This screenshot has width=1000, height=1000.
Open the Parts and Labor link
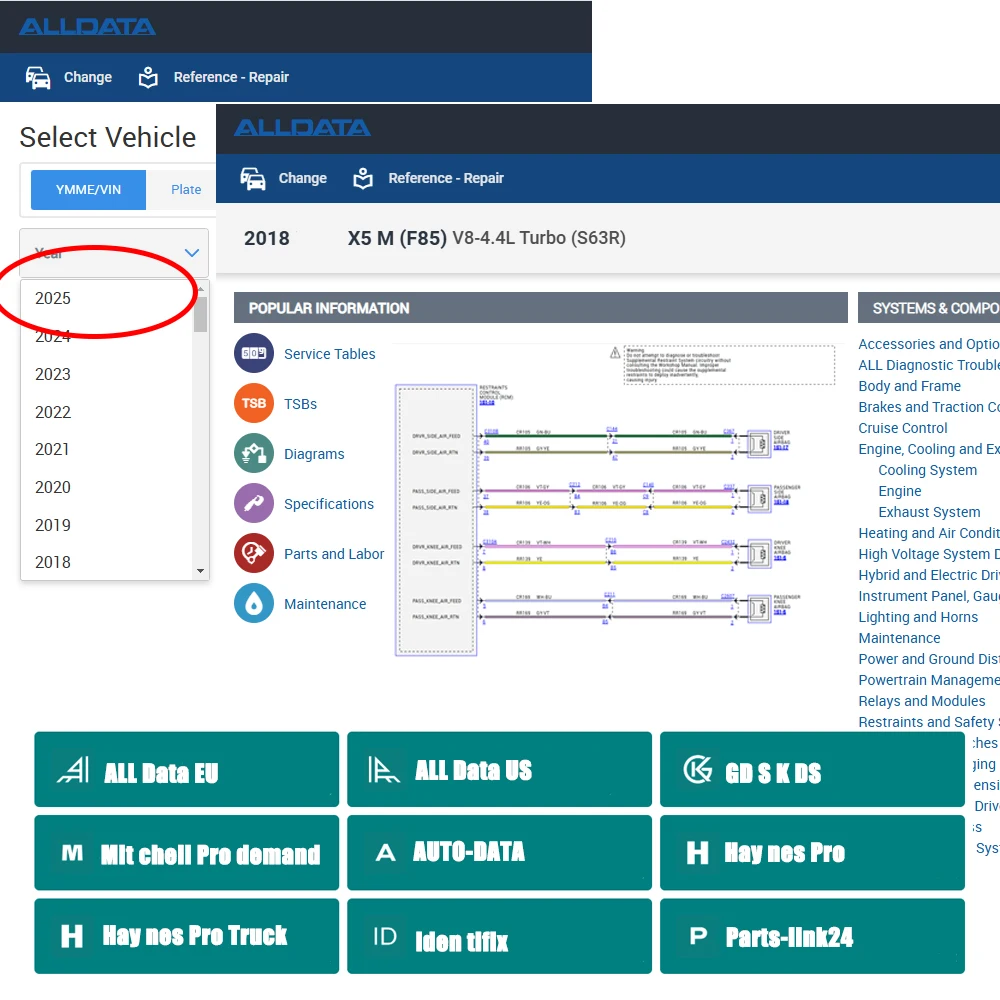(x=334, y=554)
